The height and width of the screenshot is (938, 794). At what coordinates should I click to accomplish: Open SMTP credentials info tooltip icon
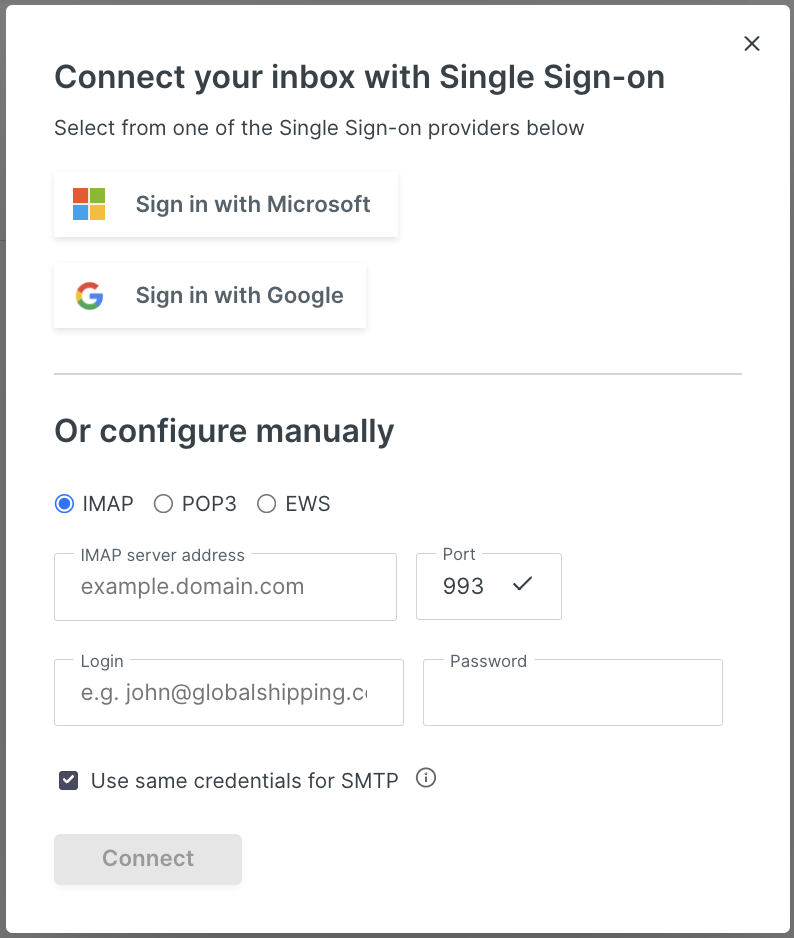[x=426, y=778]
